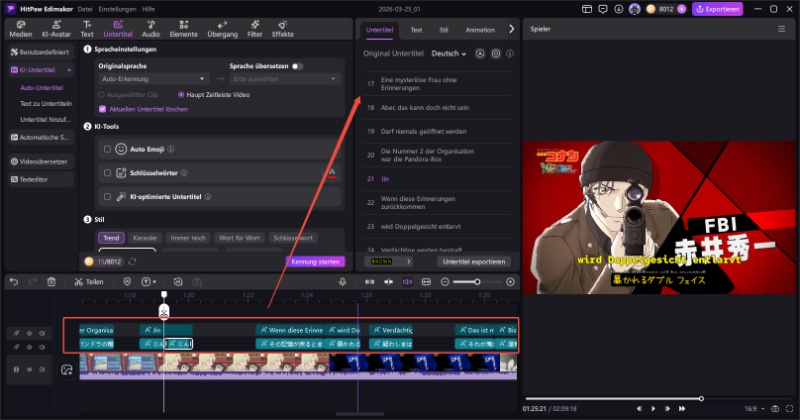
Task: Change subtitle language Deutsch dropdown
Action: (x=448, y=54)
